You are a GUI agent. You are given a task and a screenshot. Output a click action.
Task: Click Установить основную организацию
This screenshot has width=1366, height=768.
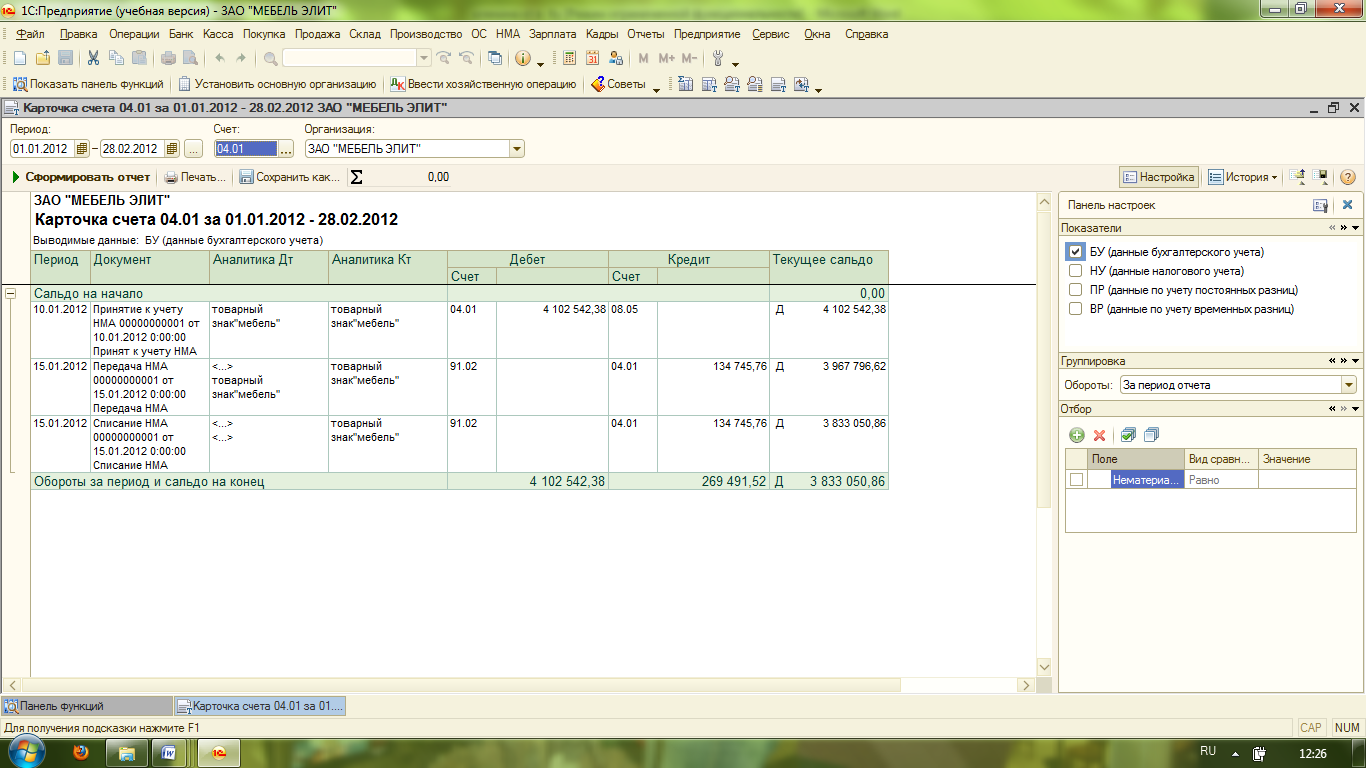pos(277,85)
